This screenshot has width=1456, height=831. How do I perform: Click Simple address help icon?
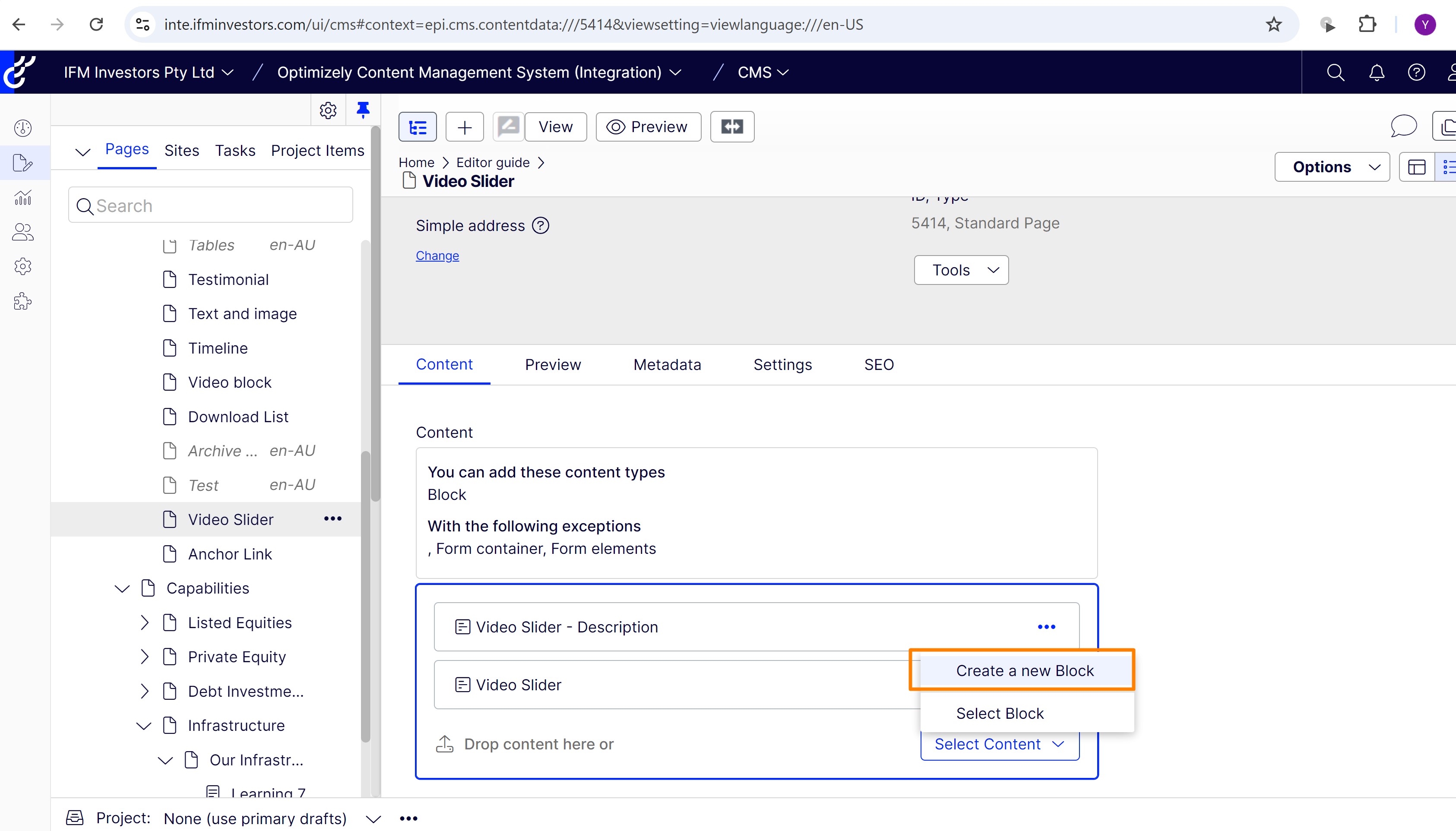pyautogui.click(x=541, y=225)
